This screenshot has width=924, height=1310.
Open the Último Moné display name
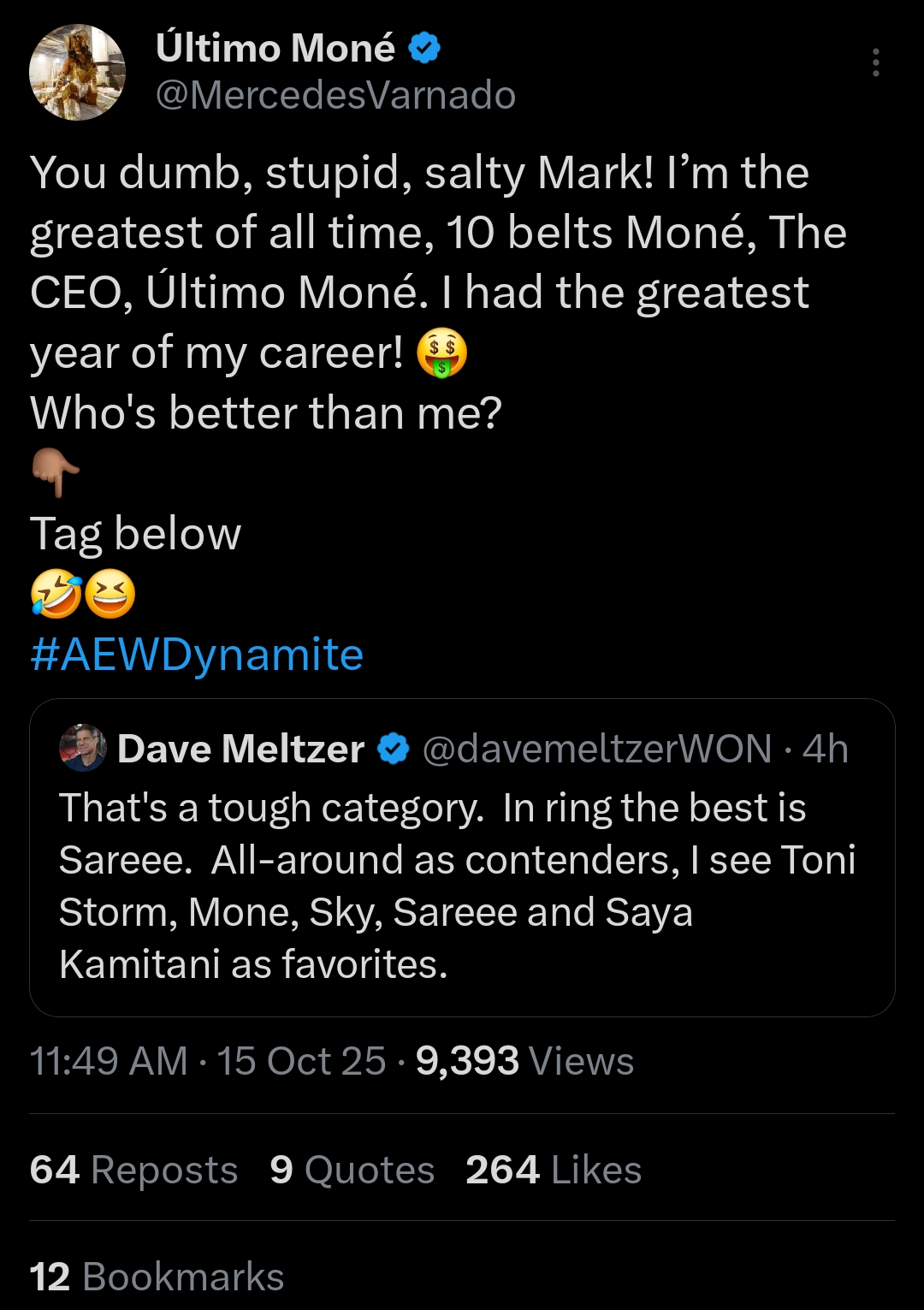275,48
